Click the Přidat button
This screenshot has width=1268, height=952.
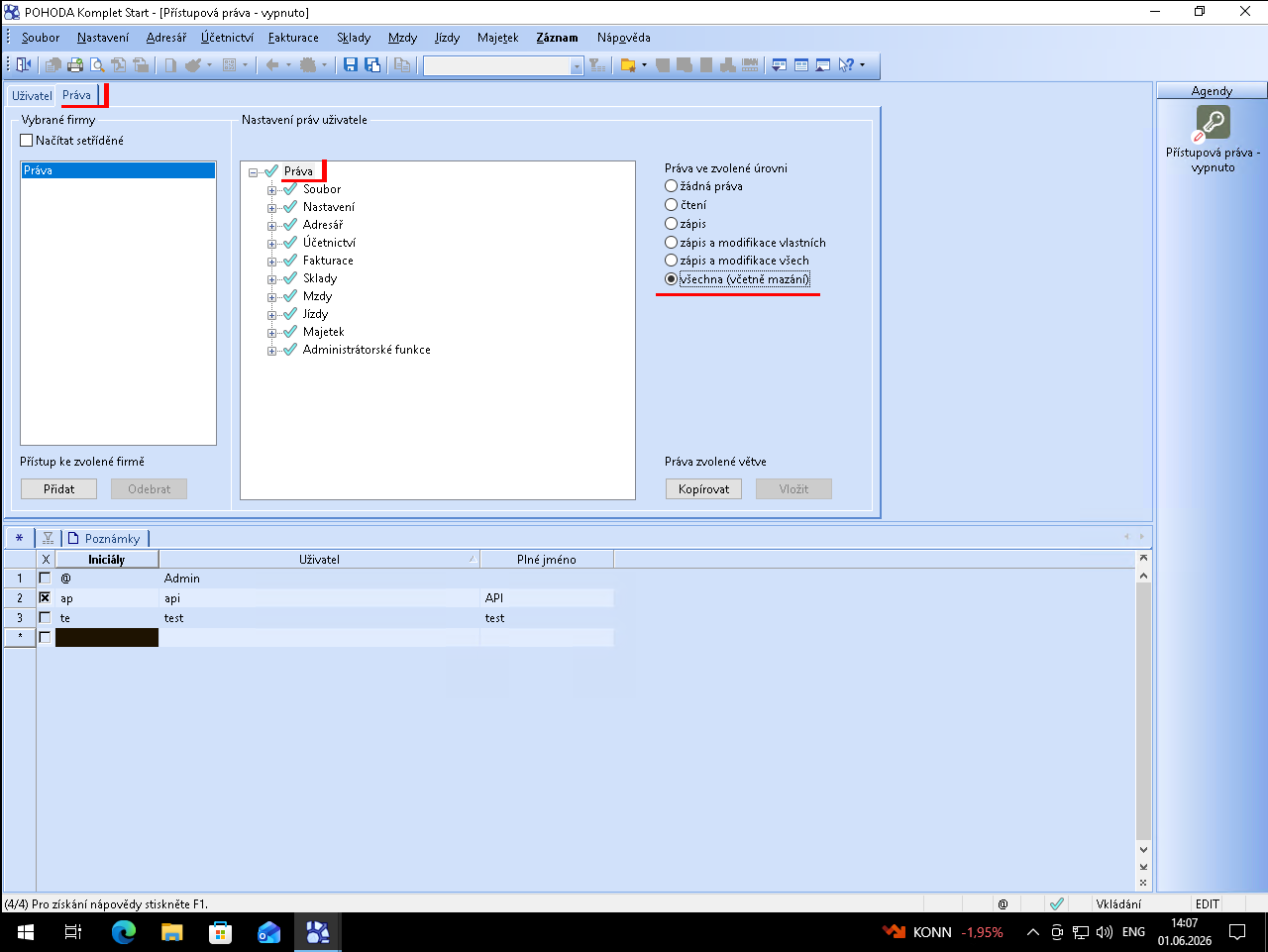tap(59, 489)
